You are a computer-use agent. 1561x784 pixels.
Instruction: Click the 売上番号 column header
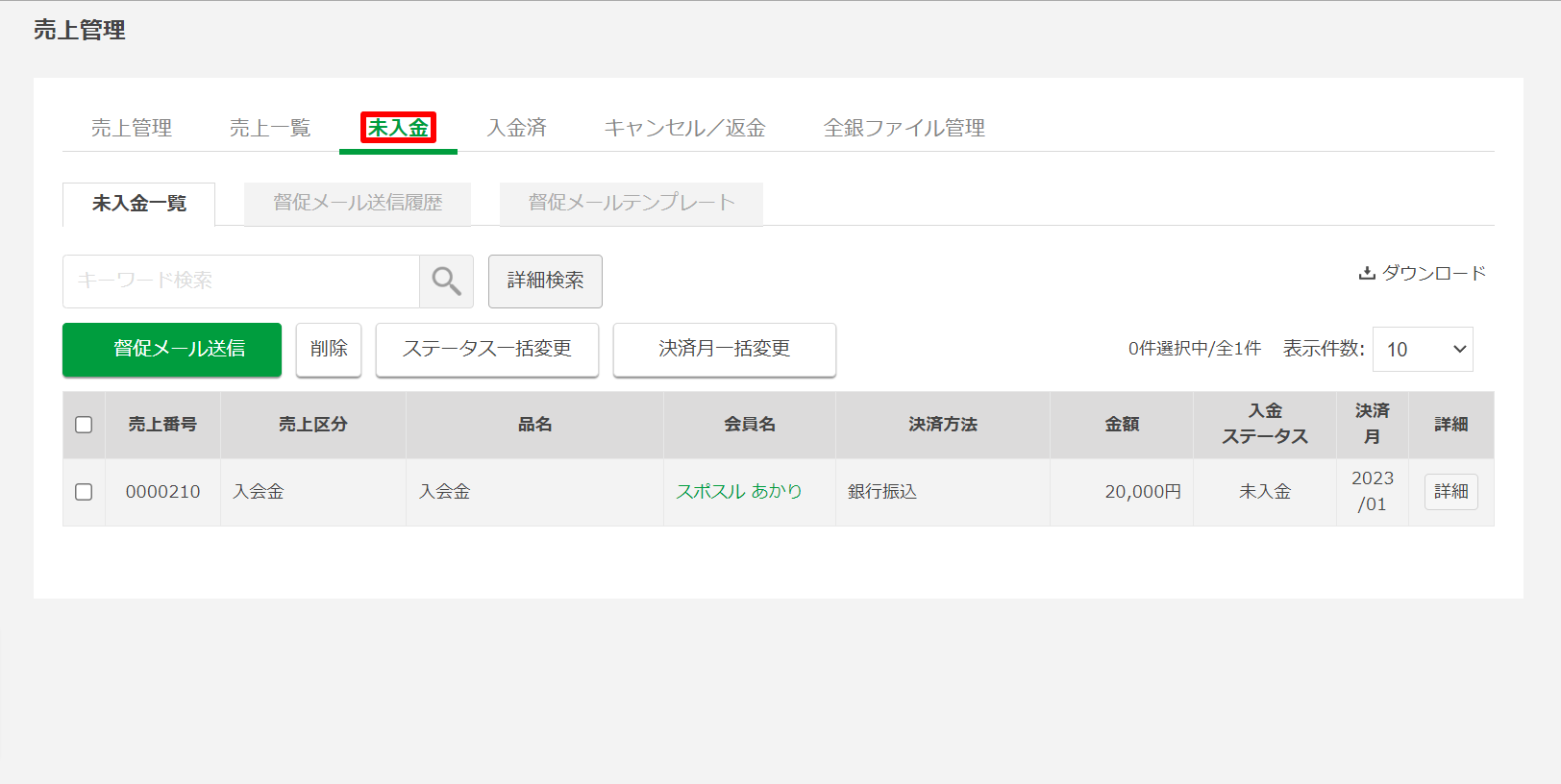pos(162,425)
